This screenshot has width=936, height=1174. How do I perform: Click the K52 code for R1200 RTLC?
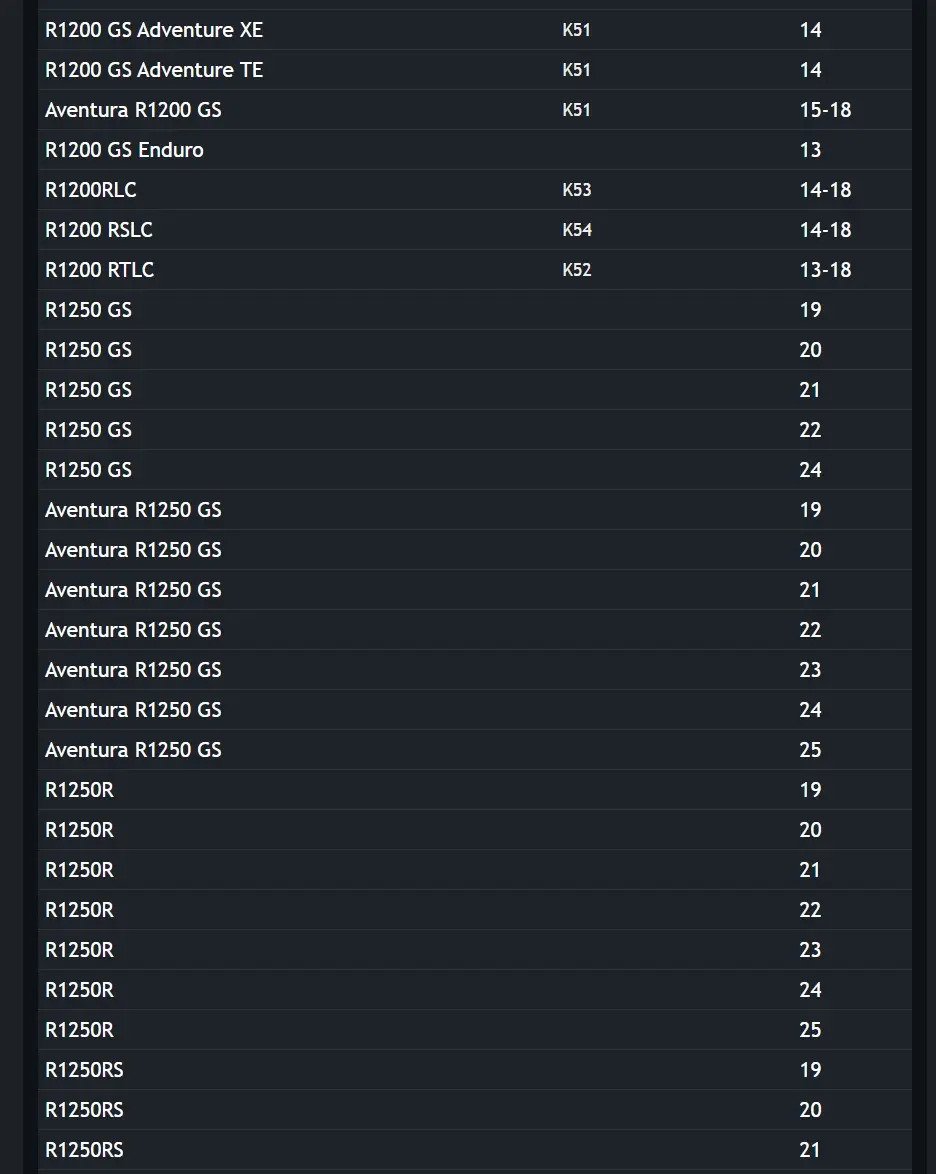tap(577, 270)
